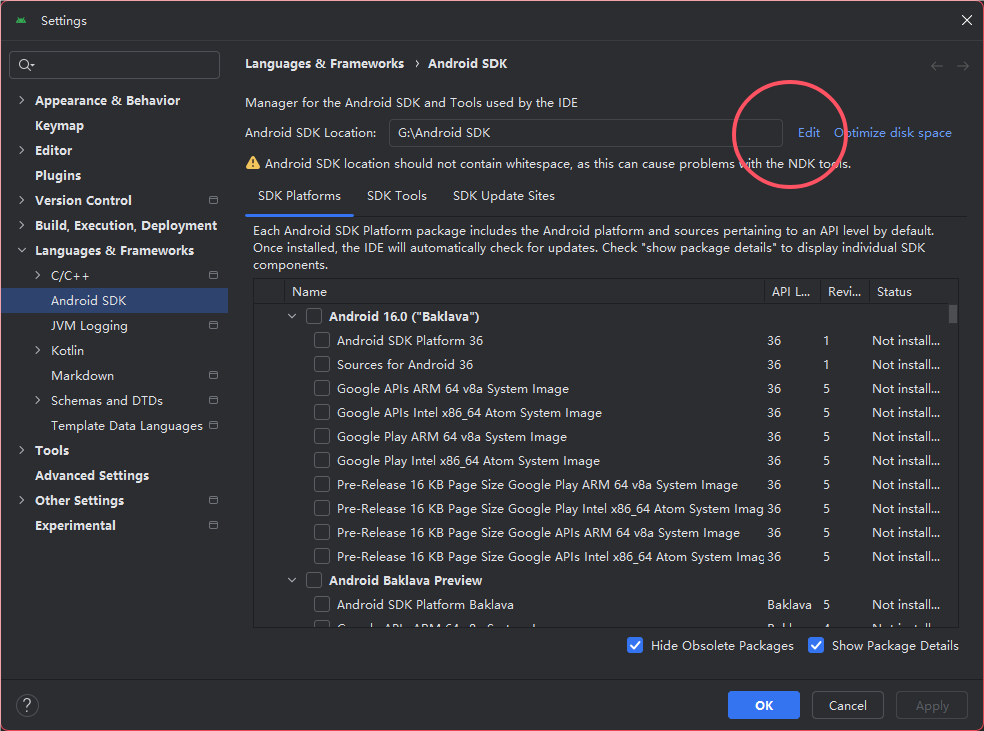Open Advanced Settings page
The width and height of the screenshot is (984, 731).
(x=92, y=476)
